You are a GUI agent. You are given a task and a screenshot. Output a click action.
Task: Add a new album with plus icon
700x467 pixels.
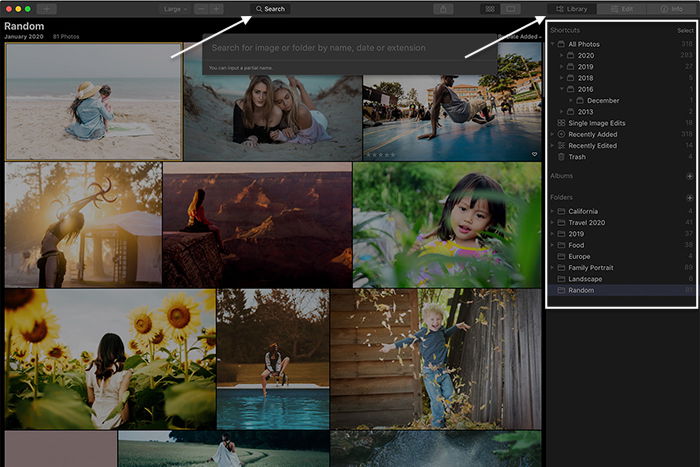(689, 176)
